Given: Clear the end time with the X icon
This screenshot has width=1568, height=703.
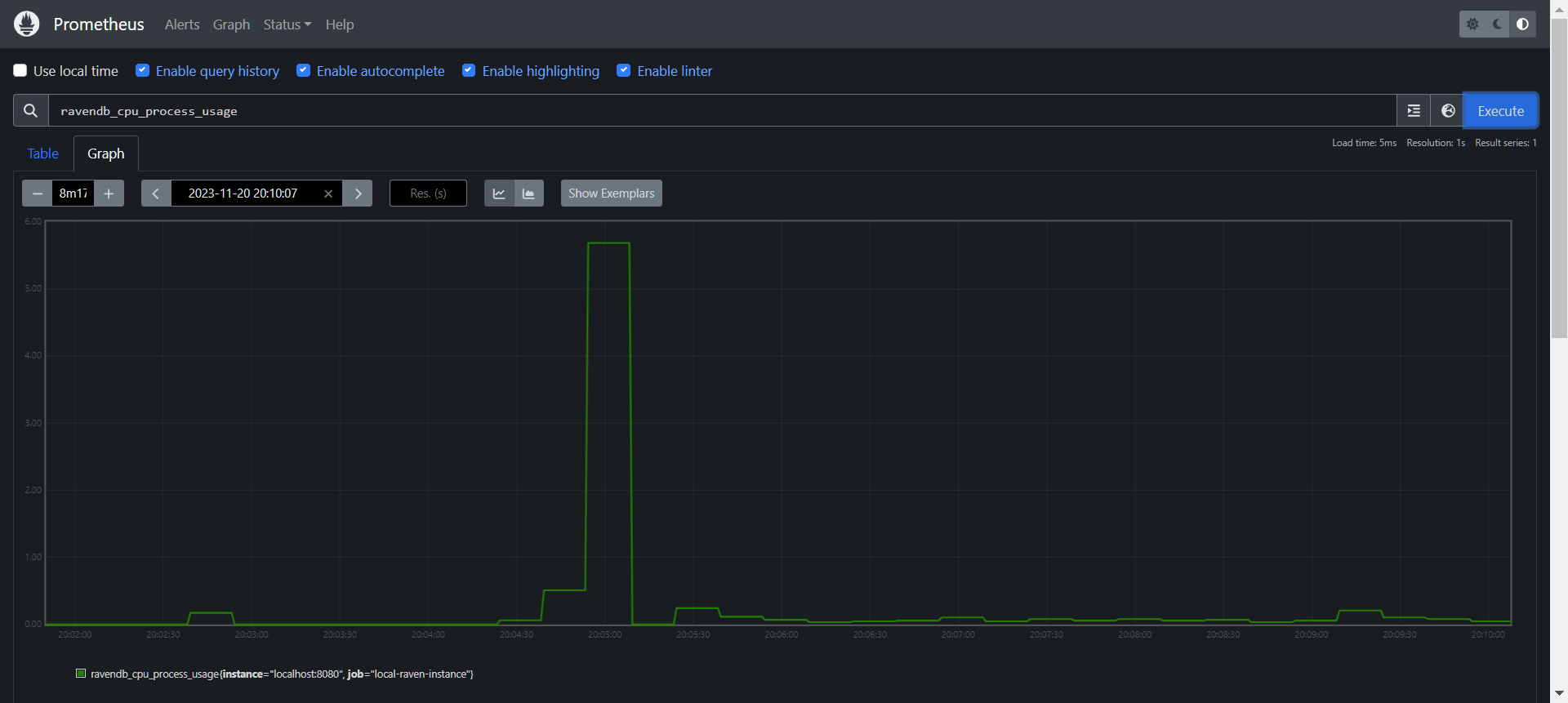Looking at the screenshot, I should [328, 194].
